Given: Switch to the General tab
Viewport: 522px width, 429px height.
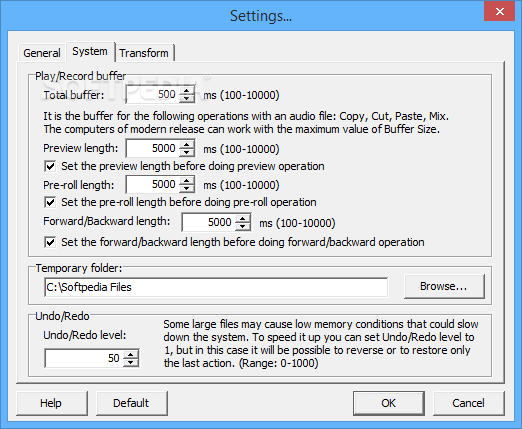Looking at the screenshot, I should coord(42,53).
